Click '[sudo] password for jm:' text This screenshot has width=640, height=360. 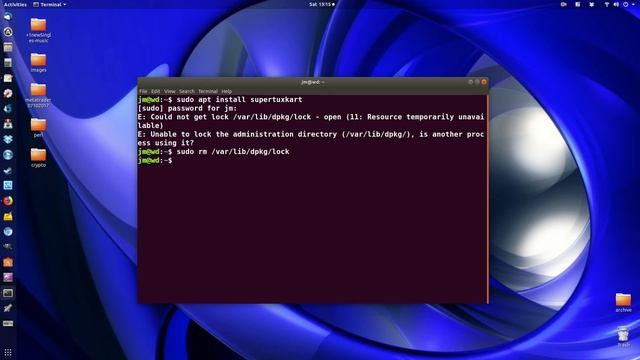click(187, 108)
